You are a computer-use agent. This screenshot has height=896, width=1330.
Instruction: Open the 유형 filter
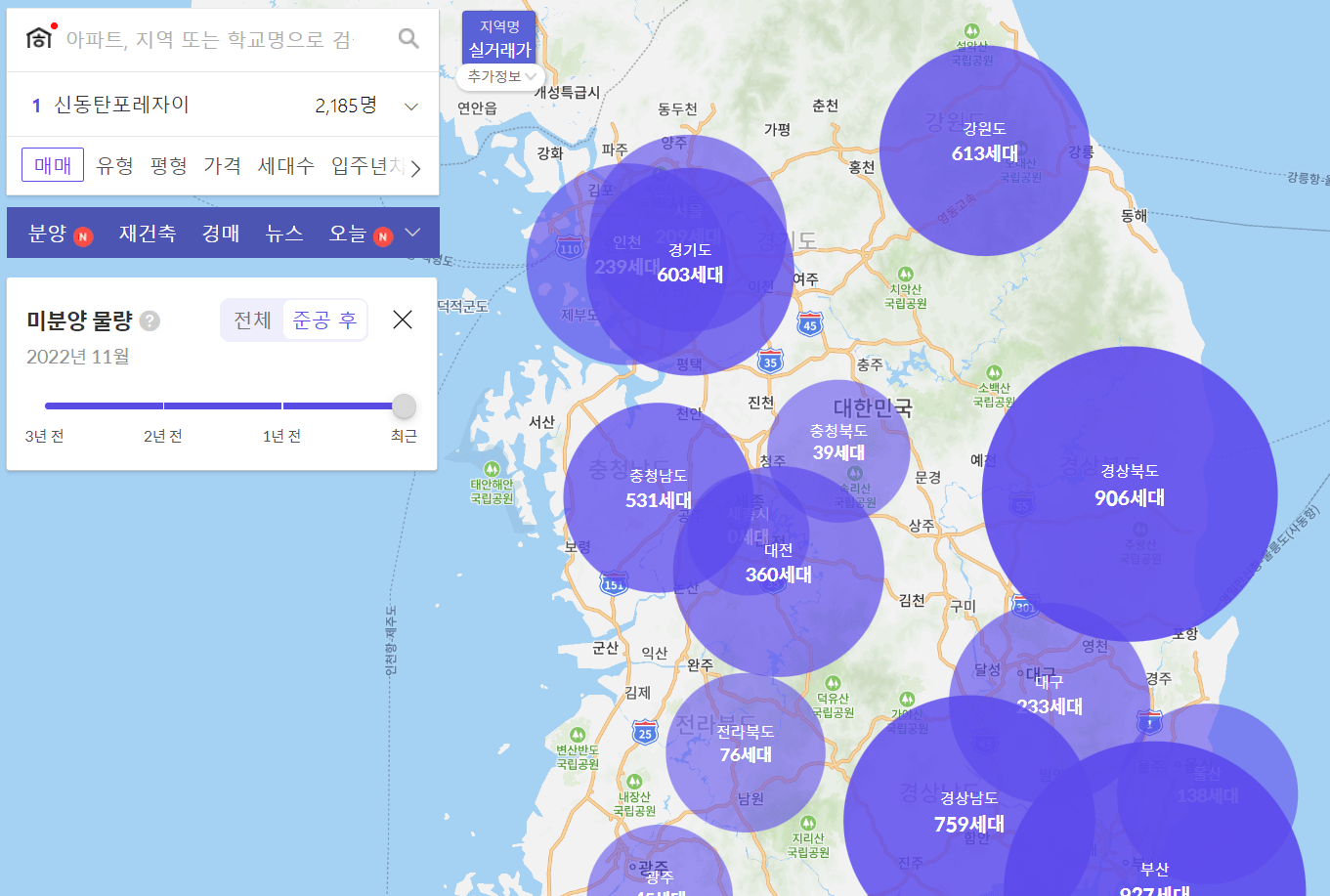click(115, 165)
